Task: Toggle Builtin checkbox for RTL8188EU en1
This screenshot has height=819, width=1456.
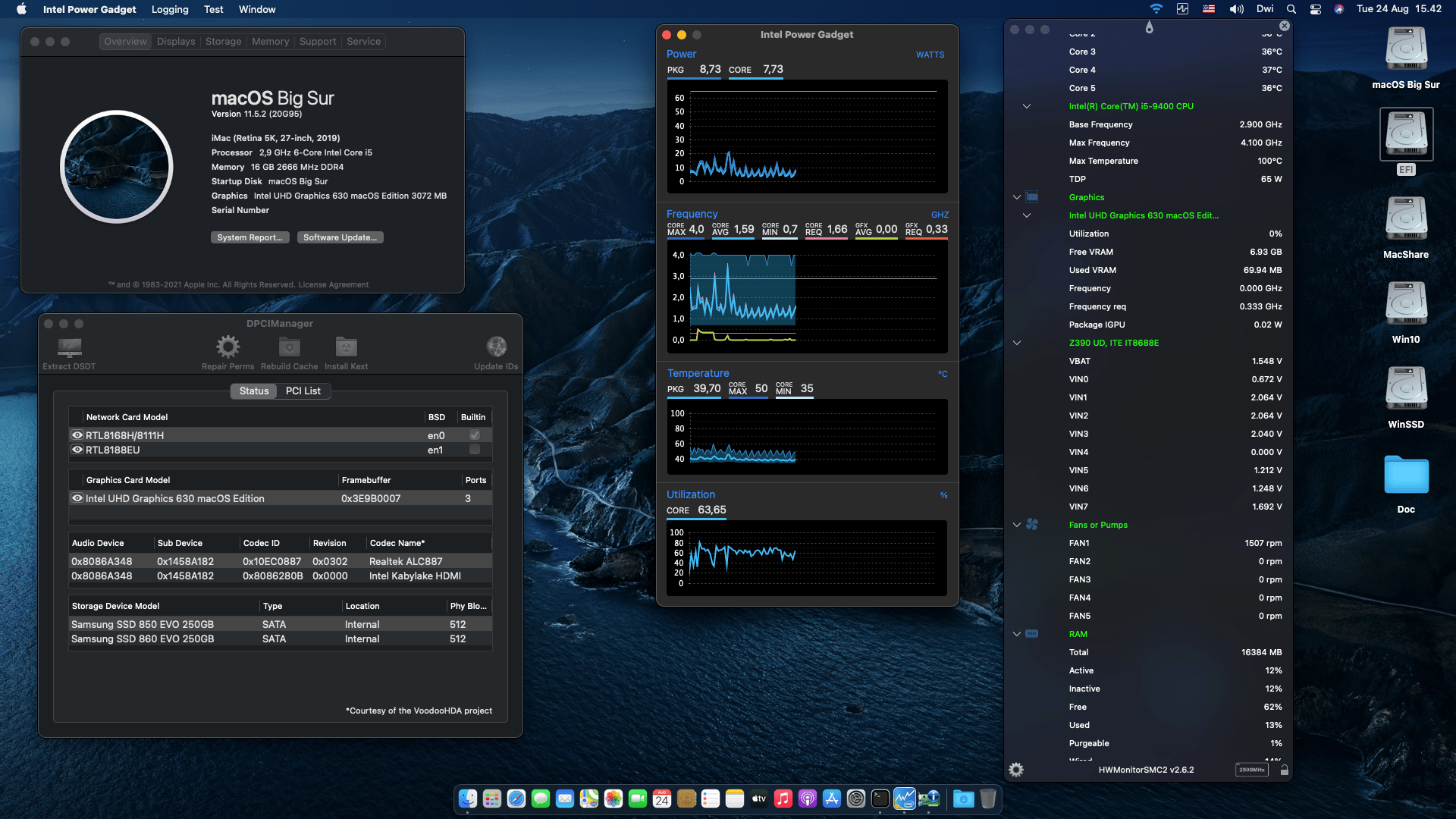Action: coord(474,449)
